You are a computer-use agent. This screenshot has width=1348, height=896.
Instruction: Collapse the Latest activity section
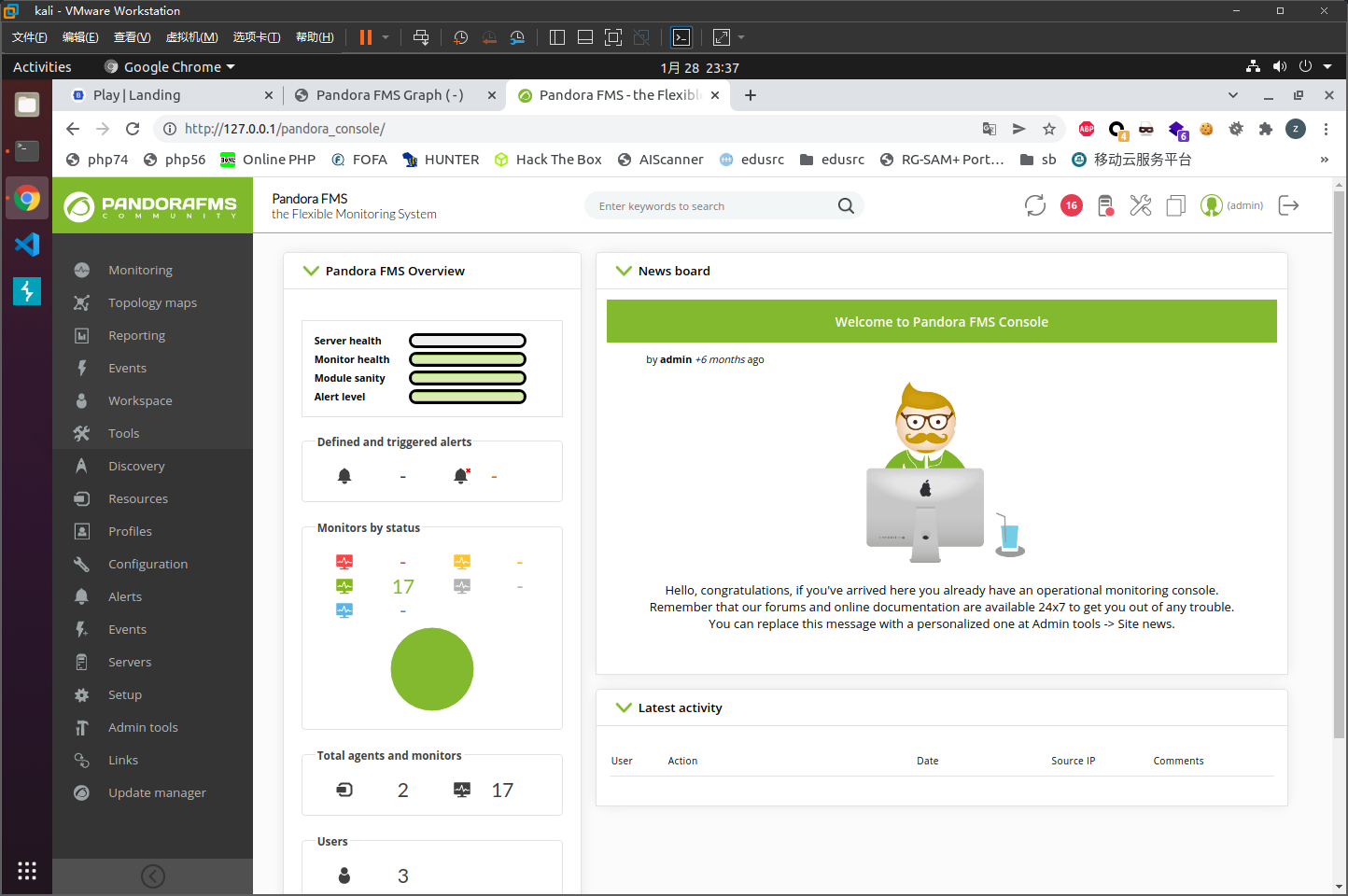(625, 707)
